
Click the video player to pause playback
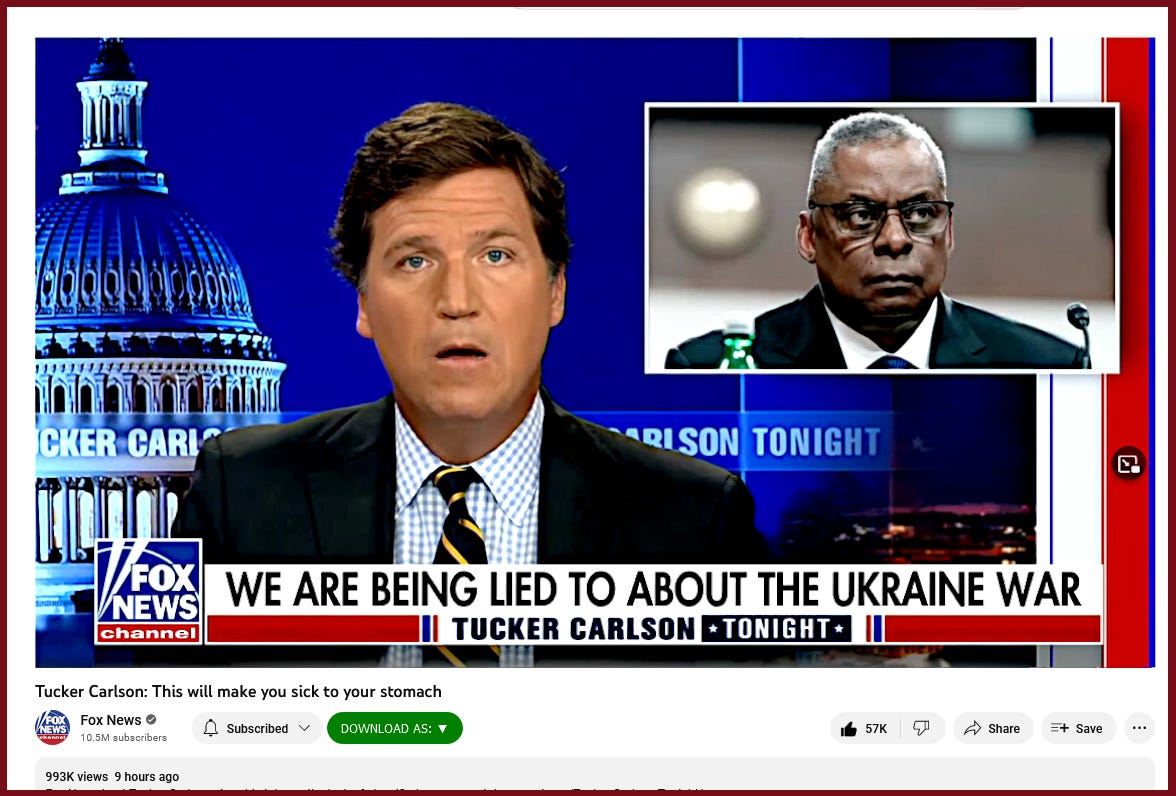pos(595,352)
